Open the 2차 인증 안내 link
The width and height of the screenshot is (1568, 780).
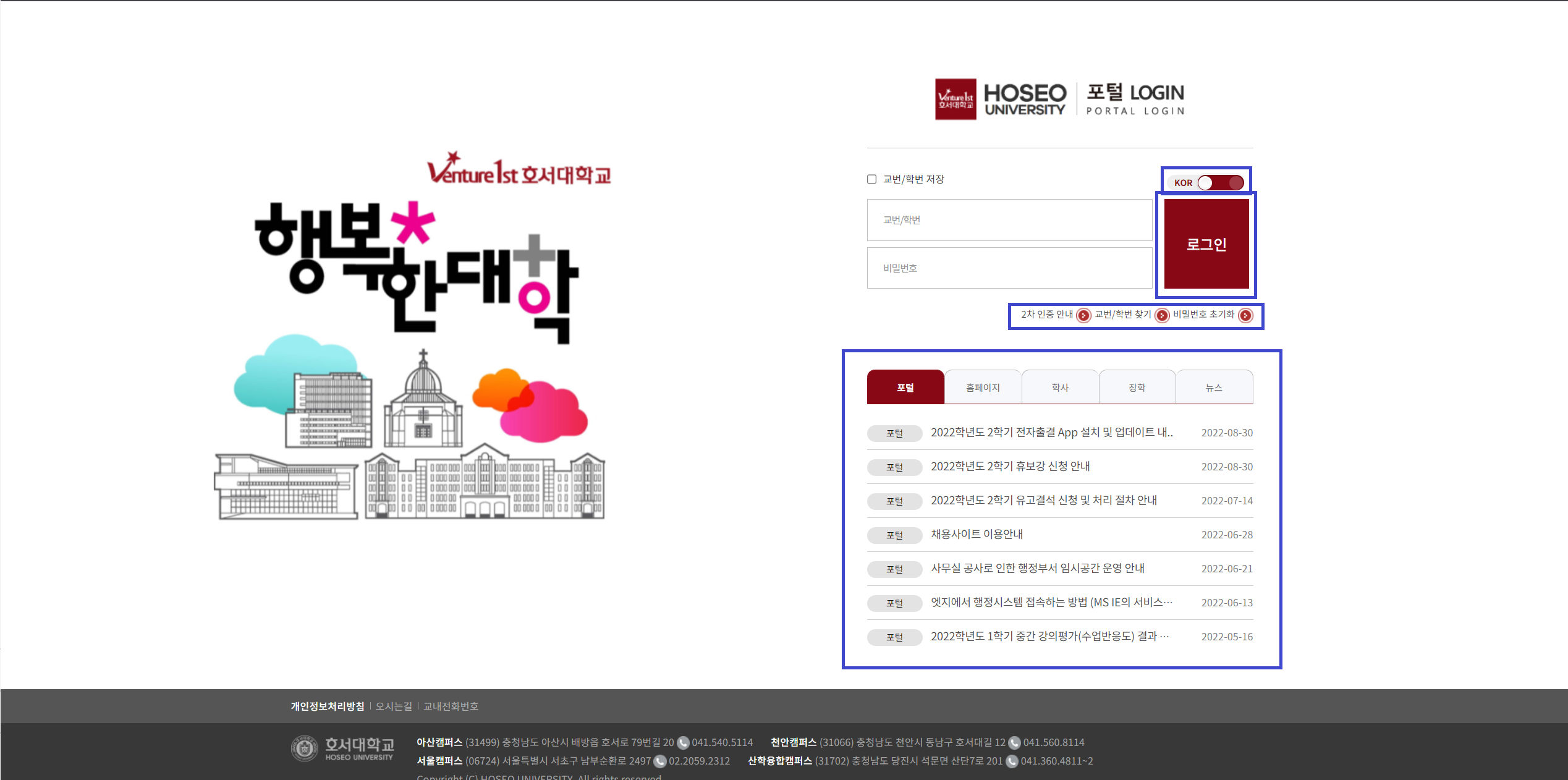point(1046,315)
